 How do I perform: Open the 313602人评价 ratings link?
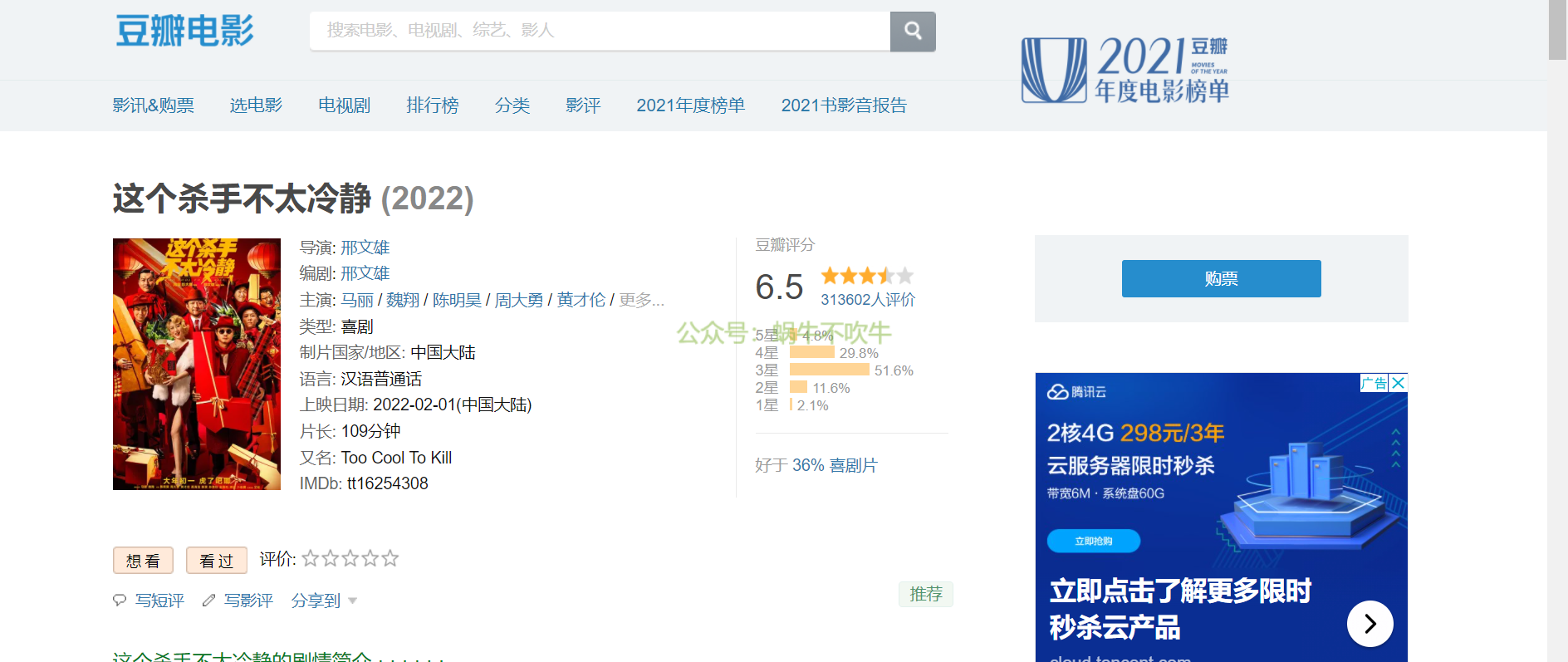(867, 300)
